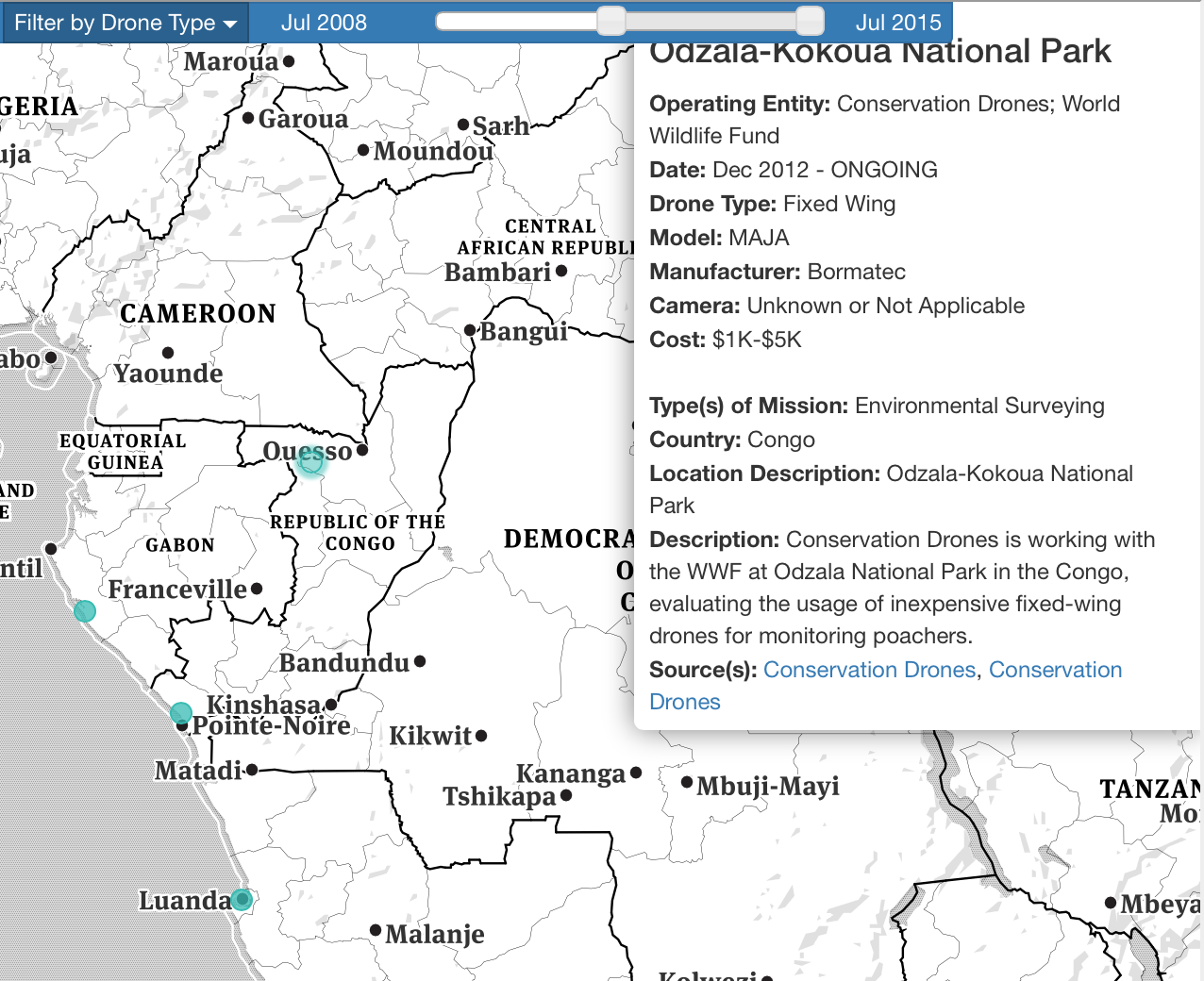This screenshot has height=981, width=1204.
Task: Click the empty slider track left of the handles
Action: [517, 21]
